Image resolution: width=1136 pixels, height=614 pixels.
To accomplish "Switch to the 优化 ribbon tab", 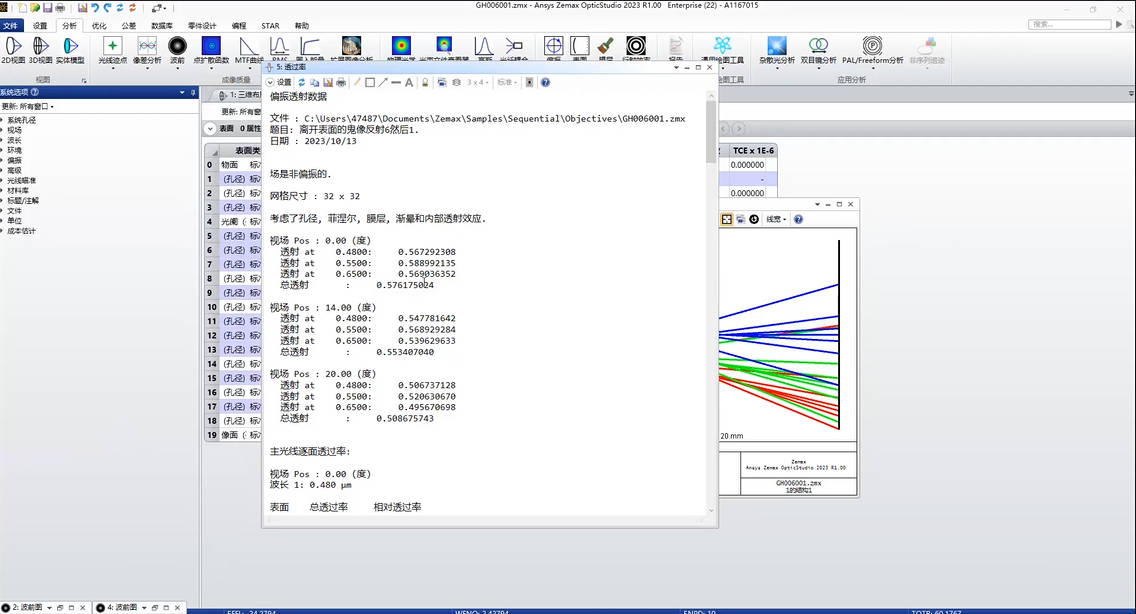I will pyautogui.click(x=99, y=25).
